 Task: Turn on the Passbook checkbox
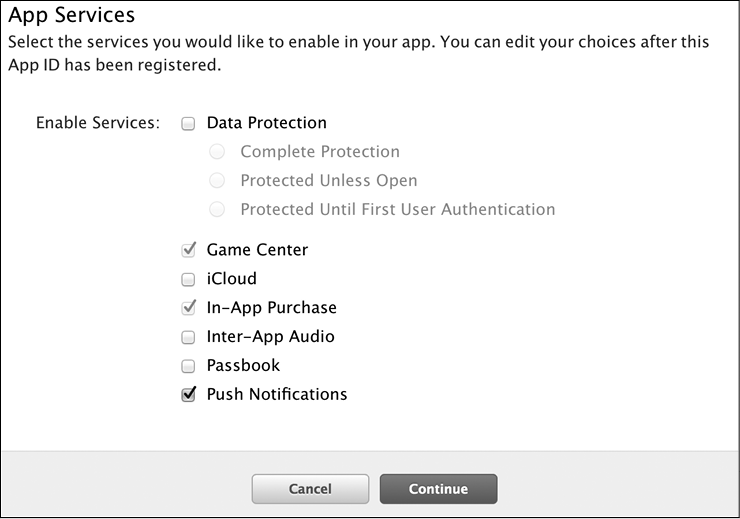(188, 366)
